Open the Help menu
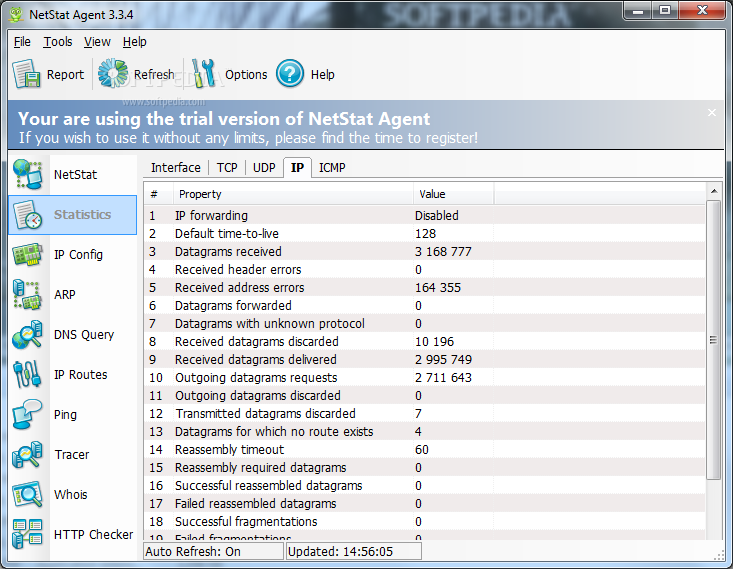 pos(135,42)
